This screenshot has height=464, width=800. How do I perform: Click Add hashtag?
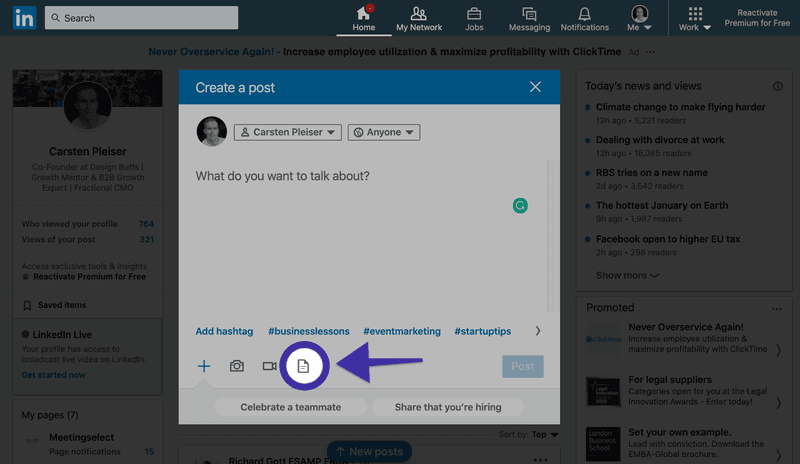224,331
